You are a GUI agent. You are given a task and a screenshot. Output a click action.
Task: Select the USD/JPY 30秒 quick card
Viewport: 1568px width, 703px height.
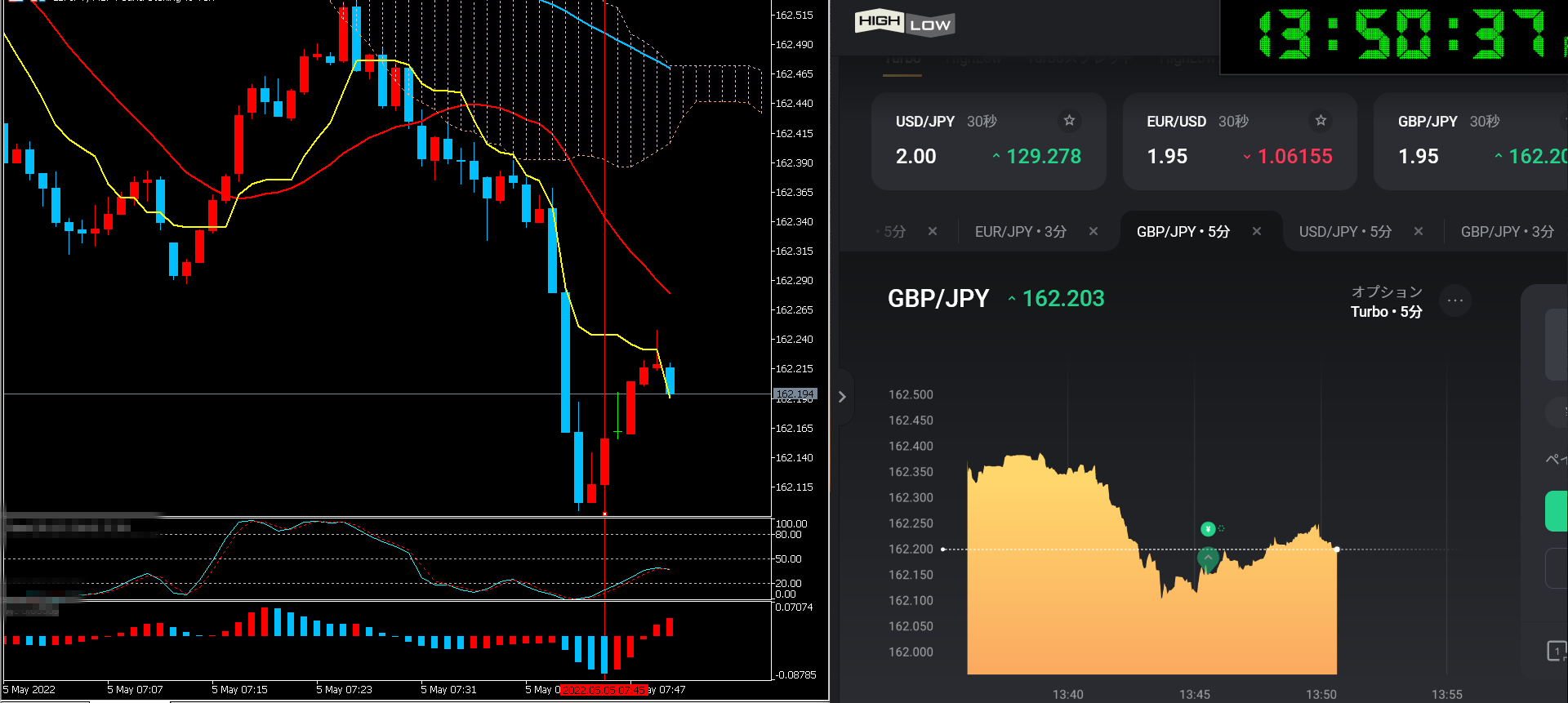pyautogui.click(x=988, y=141)
